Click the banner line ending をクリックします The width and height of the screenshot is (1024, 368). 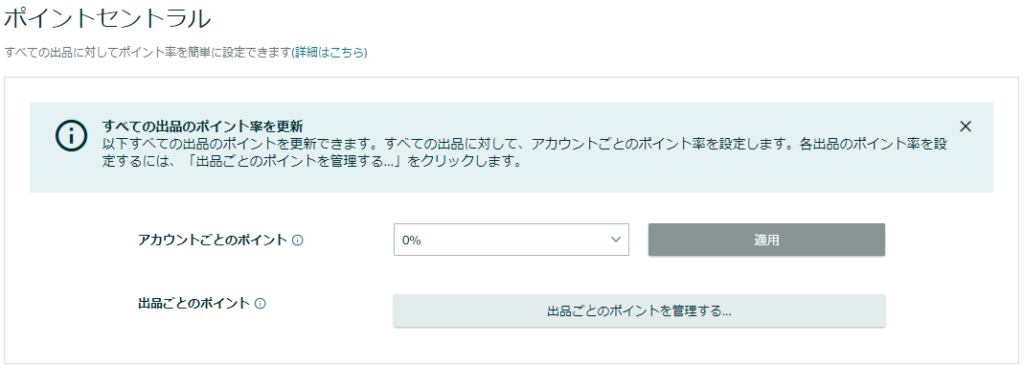click(x=312, y=162)
